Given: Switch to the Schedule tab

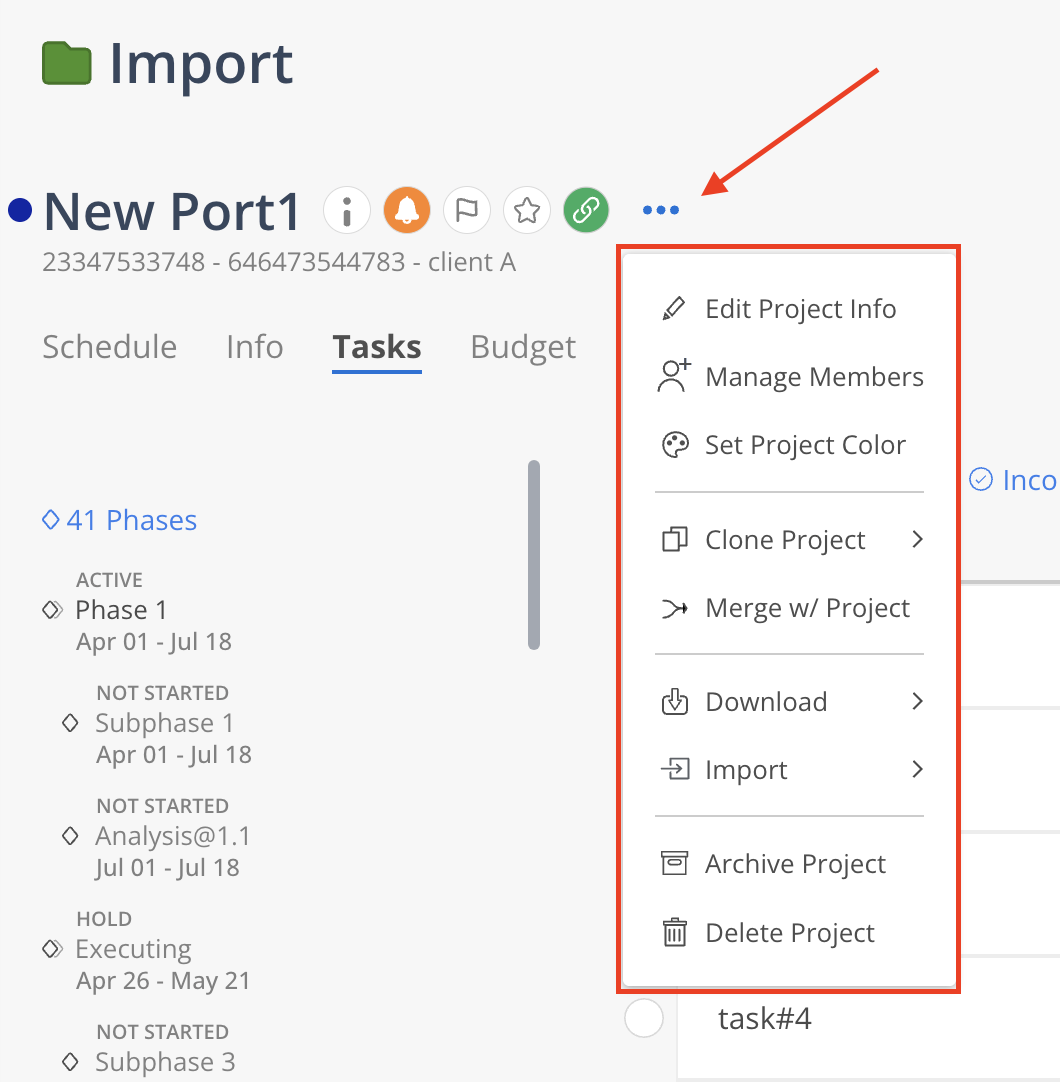Looking at the screenshot, I should [110, 347].
